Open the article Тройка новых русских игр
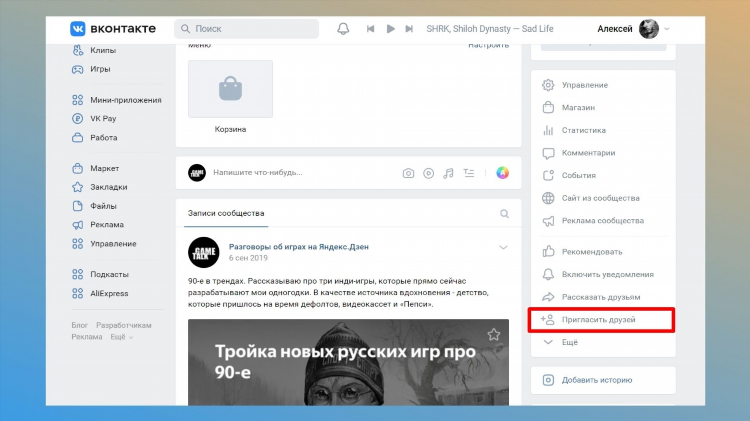750x421 pixels. click(x=348, y=362)
